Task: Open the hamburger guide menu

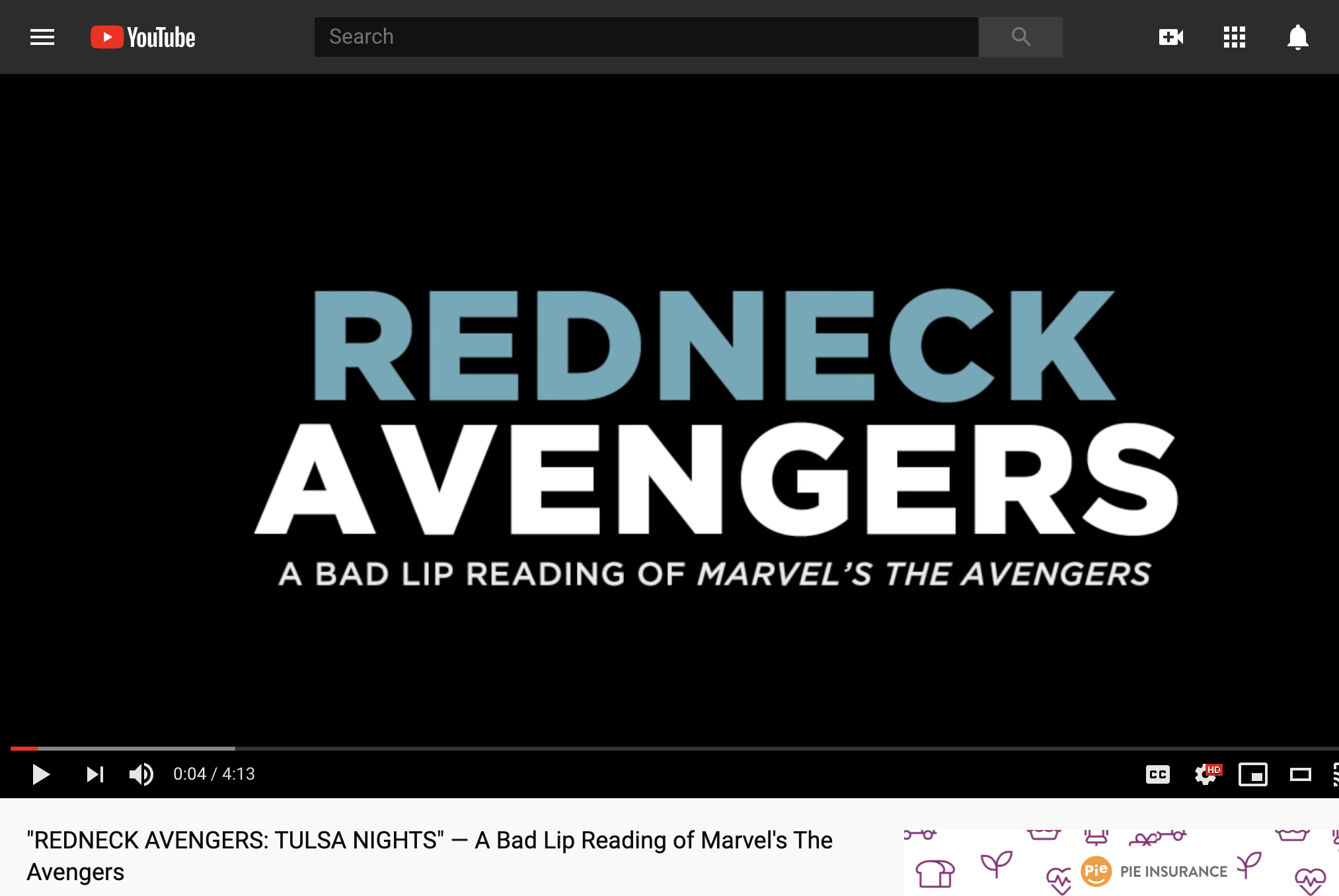Action: coord(42,37)
